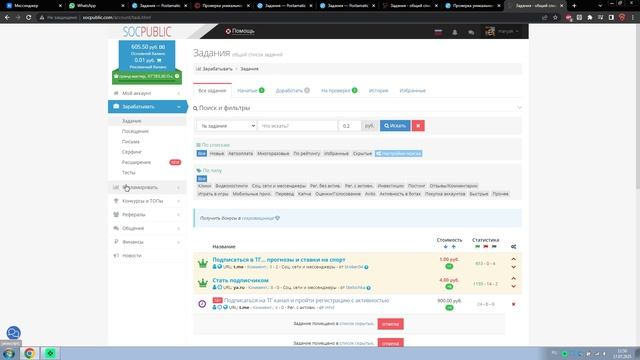The image size is (640, 360).
Task: Open the search-by dropdown
Action: pos(227,126)
